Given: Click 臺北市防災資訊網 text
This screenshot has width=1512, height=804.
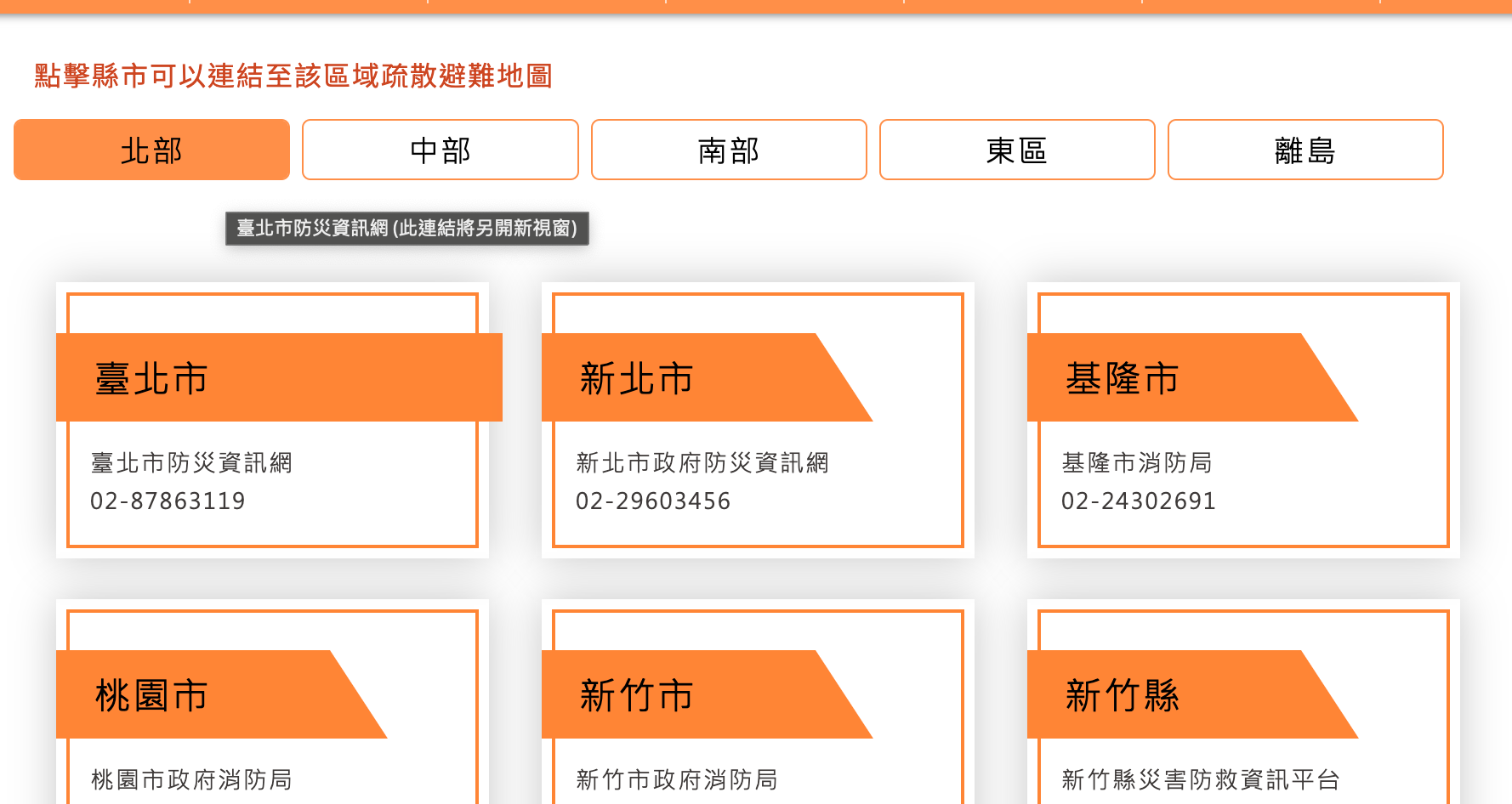Looking at the screenshot, I should 191,462.
